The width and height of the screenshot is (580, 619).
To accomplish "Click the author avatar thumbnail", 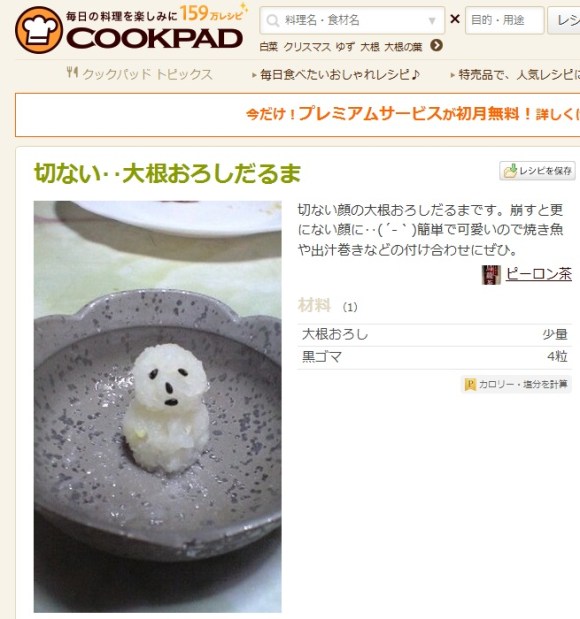I will [x=491, y=274].
